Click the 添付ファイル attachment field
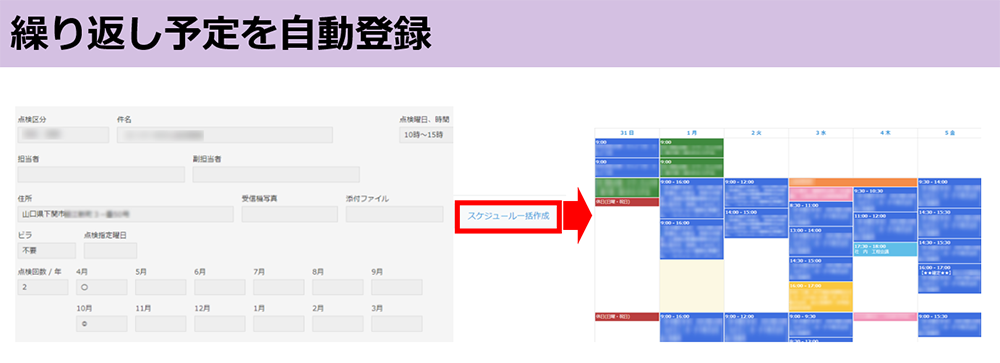The height and width of the screenshot is (363, 1000). click(x=394, y=214)
